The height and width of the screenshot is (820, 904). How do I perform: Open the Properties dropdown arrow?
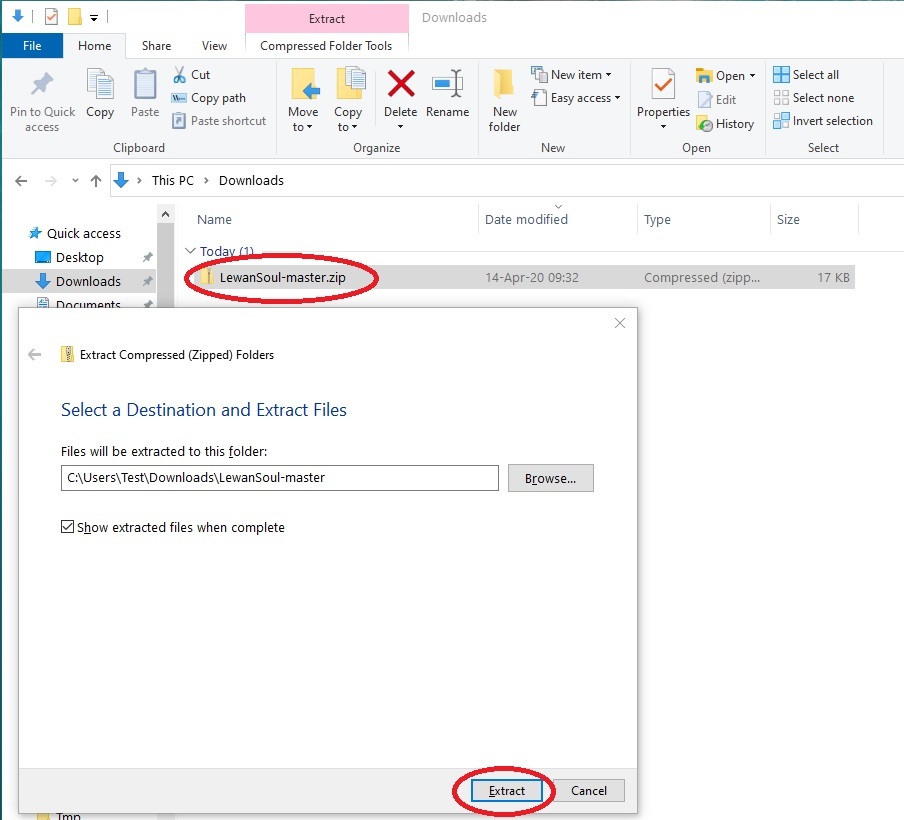[663, 127]
